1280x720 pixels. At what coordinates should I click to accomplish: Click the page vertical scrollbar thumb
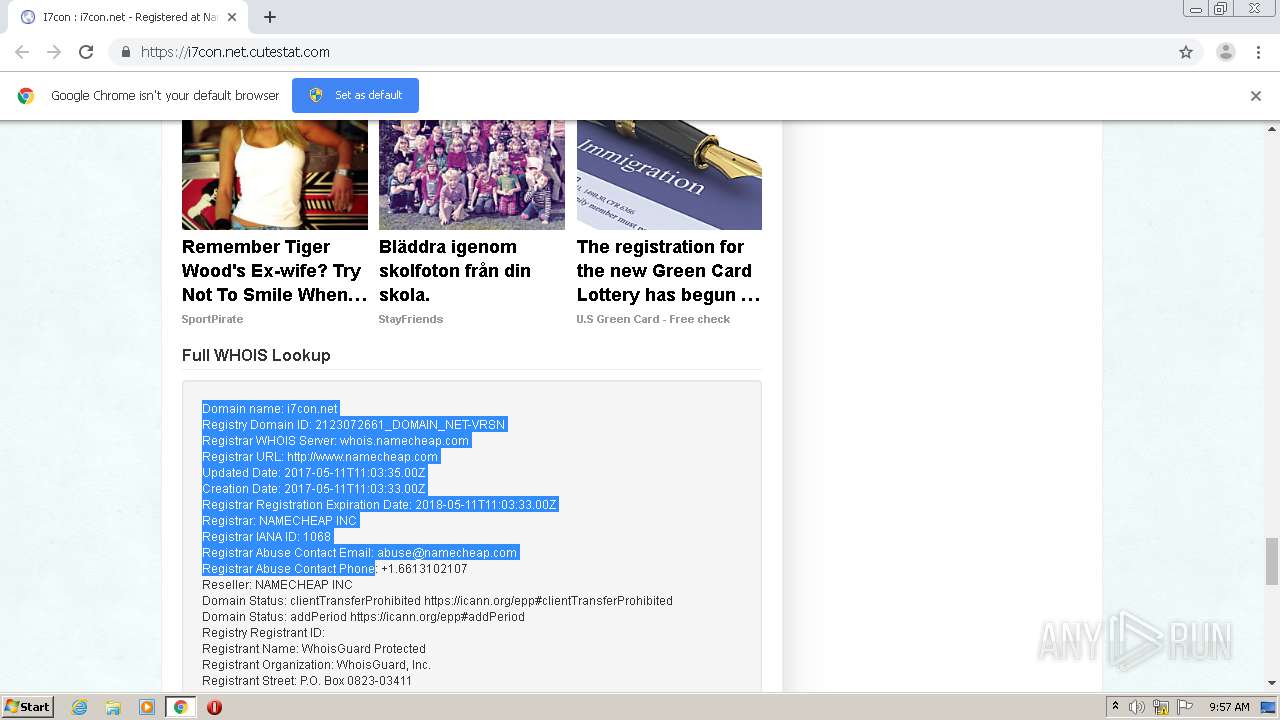[1272, 561]
